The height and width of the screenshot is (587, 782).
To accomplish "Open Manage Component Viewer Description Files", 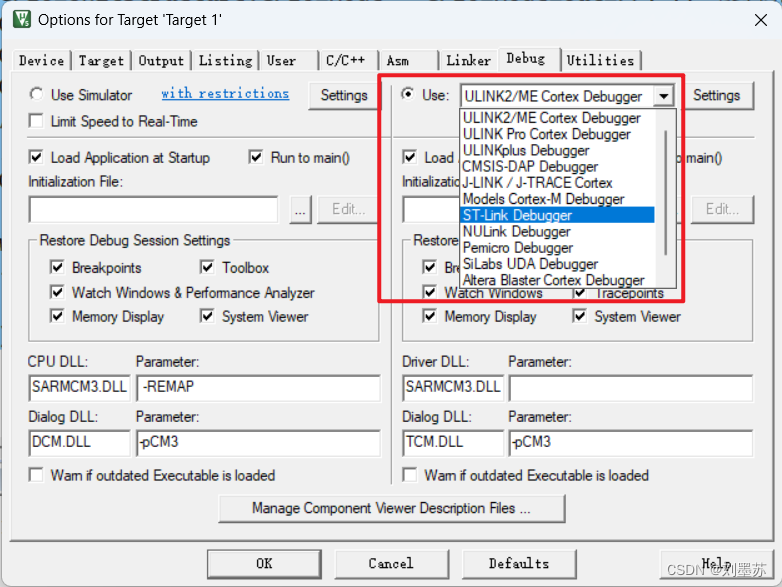I will click(391, 508).
